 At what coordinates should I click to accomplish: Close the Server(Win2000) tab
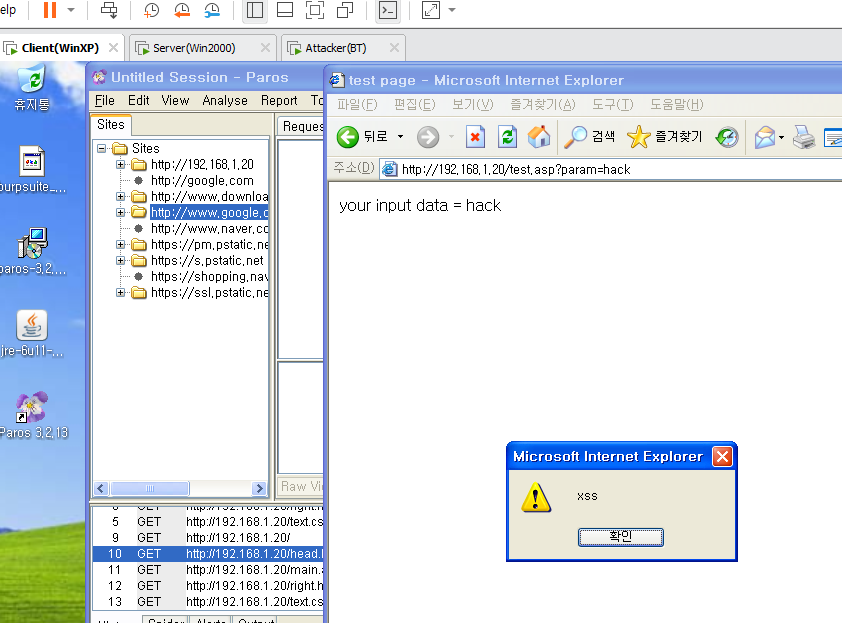click(265, 48)
